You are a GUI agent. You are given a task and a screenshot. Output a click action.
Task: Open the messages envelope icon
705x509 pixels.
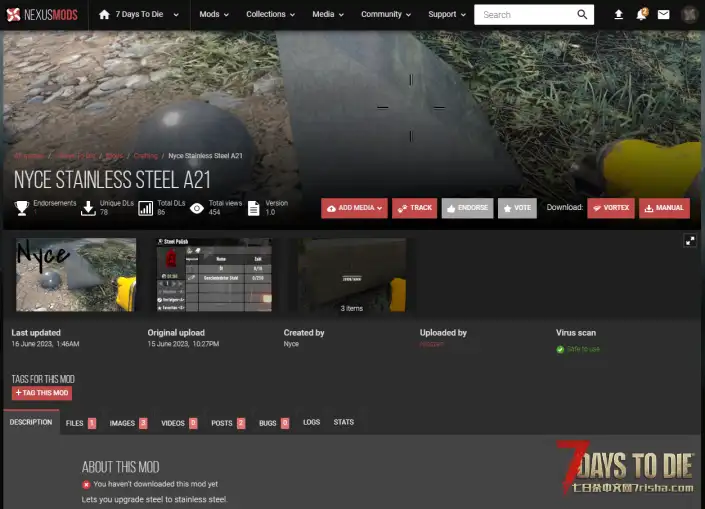[663, 15]
